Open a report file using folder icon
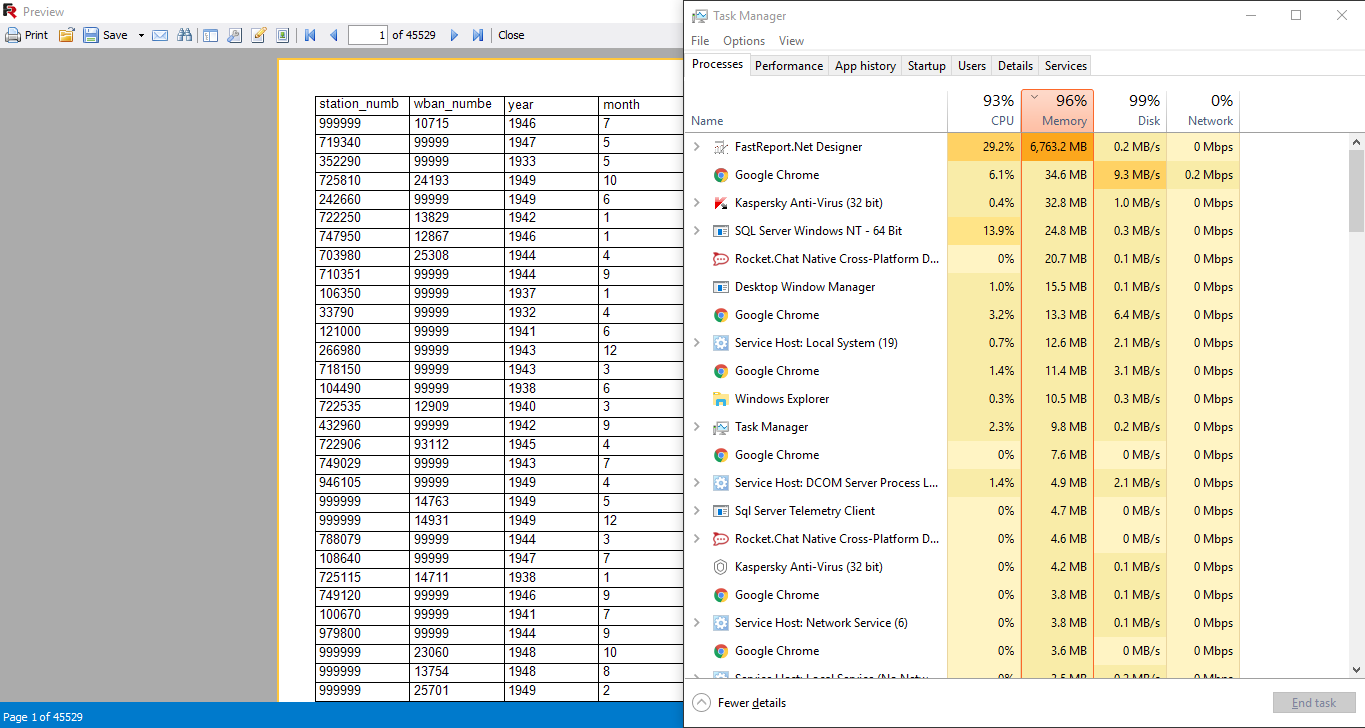Viewport: 1365px width, 728px height. [67, 35]
